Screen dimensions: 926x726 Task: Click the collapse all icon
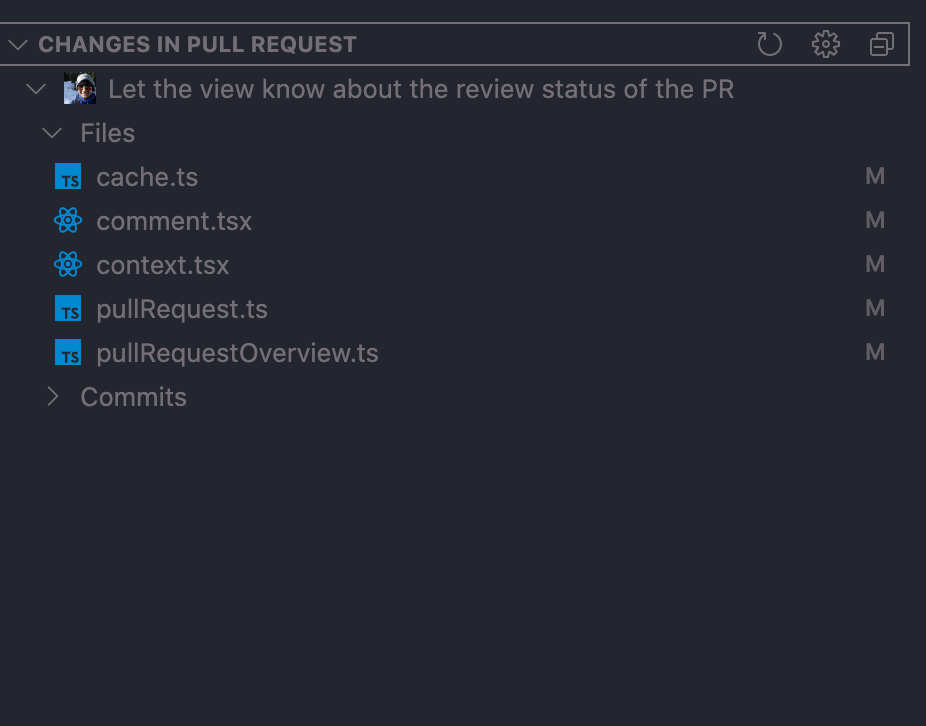click(x=882, y=44)
